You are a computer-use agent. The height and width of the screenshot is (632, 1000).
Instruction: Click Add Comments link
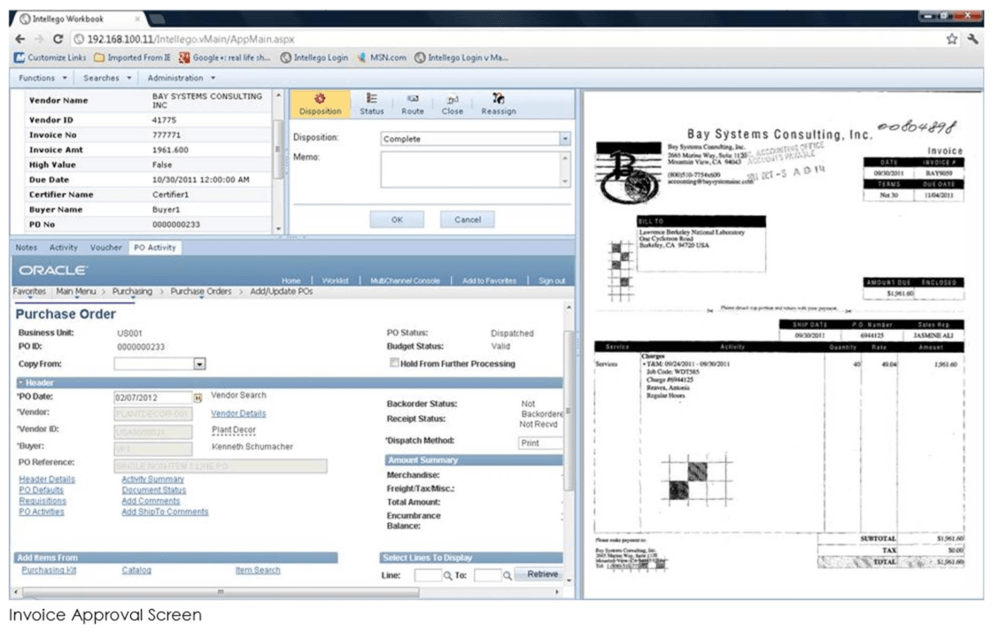point(151,501)
